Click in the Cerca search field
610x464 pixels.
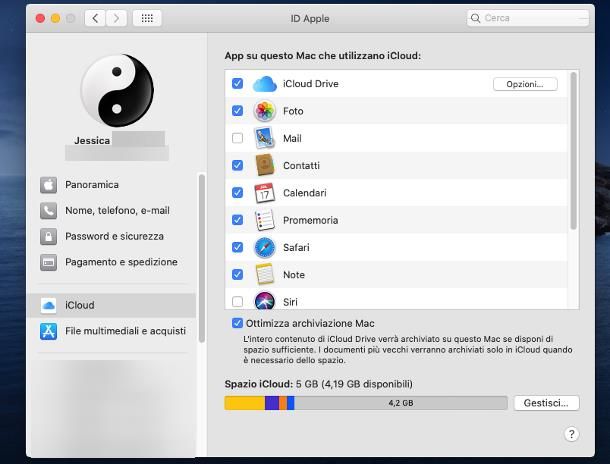click(528, 18)
